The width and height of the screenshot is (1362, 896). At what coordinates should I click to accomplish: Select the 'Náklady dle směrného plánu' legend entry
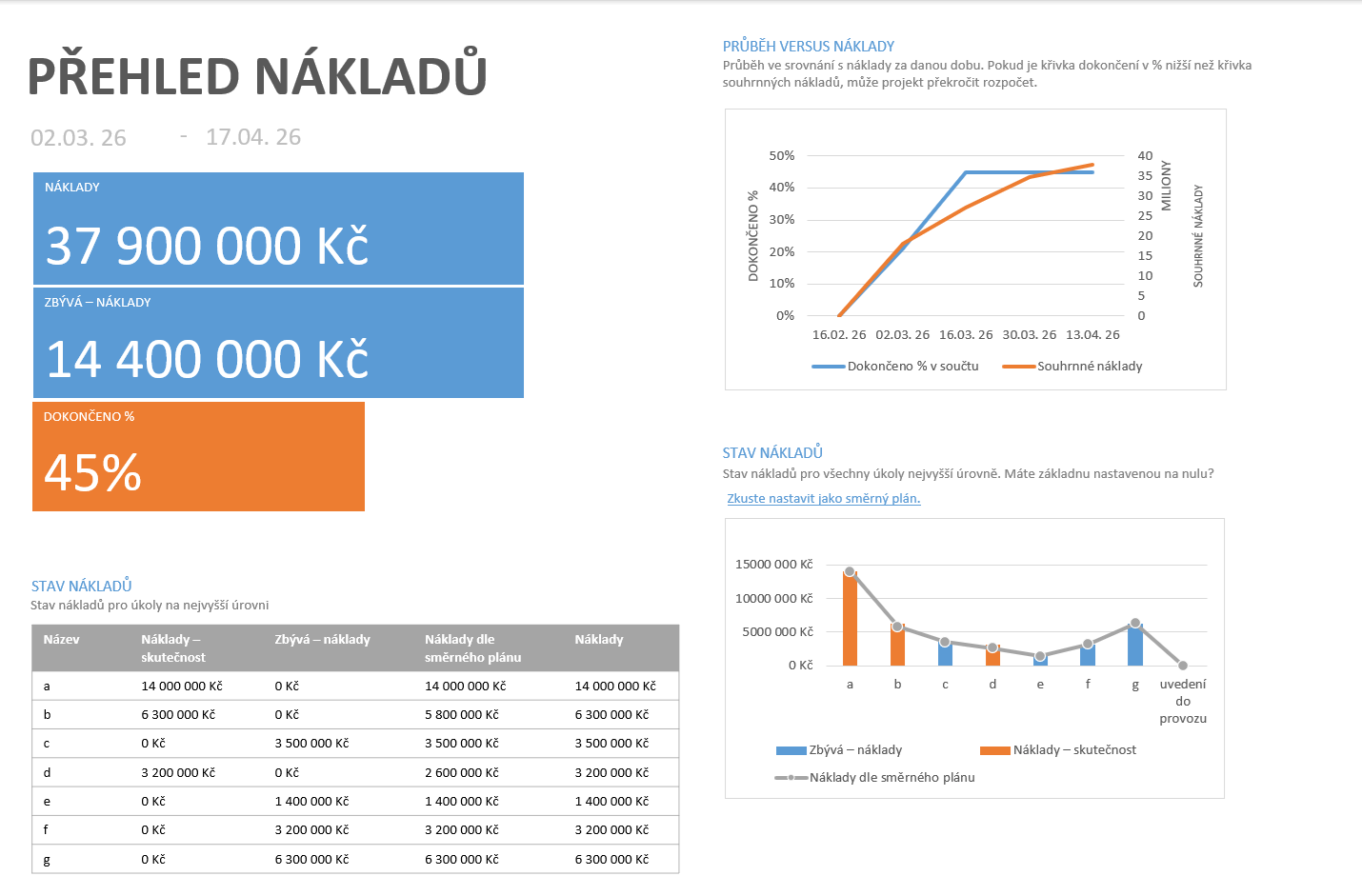875,777
